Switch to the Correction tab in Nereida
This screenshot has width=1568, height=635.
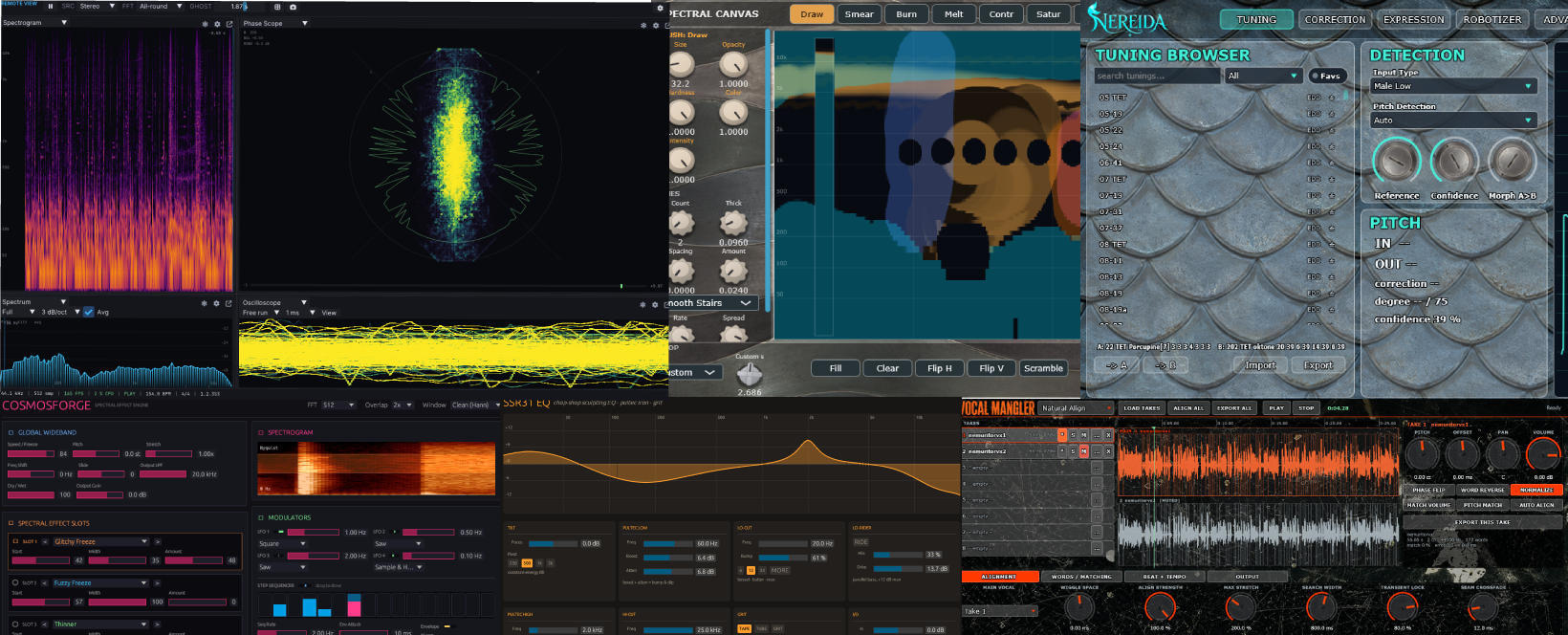1335,19
